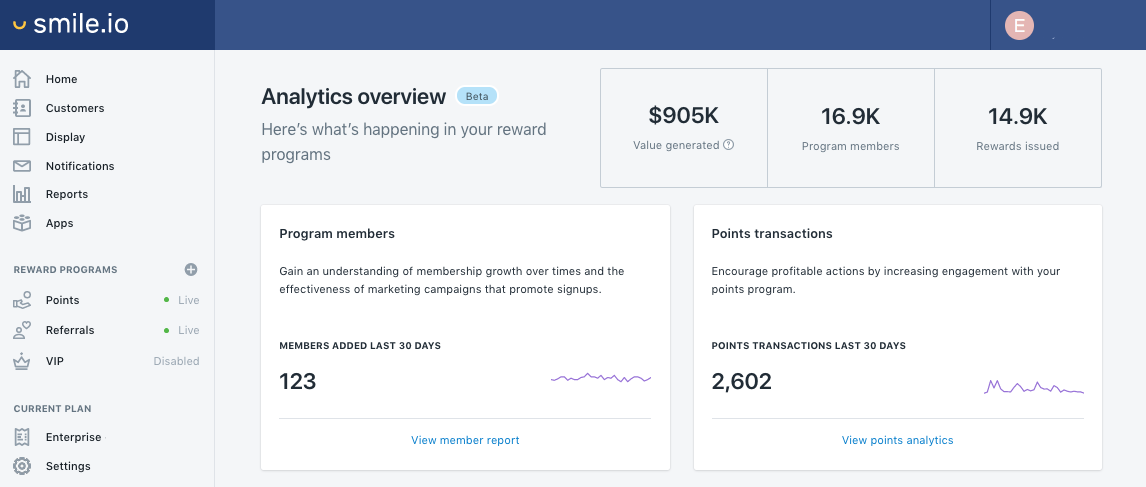Click the Apps box icon
This screenshot has height=487, width=1146.
coord(22,223)
